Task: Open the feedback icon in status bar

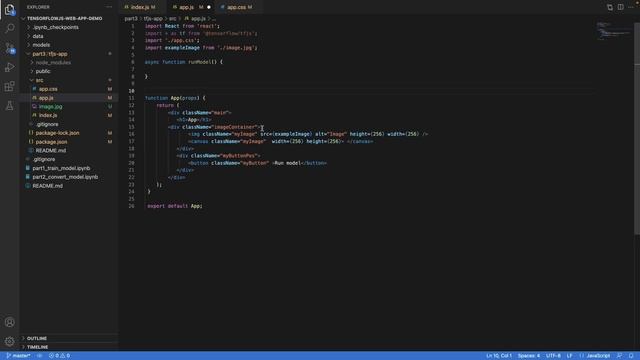Action: [x=620, y=356]
